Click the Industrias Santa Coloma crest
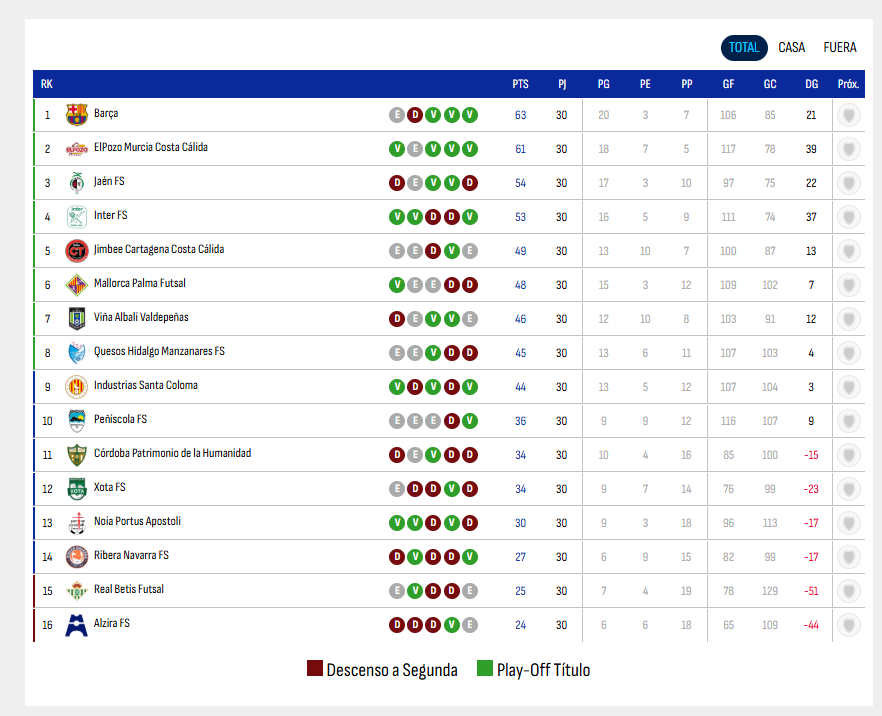882x716 pixels. click(x=76, y=387)
